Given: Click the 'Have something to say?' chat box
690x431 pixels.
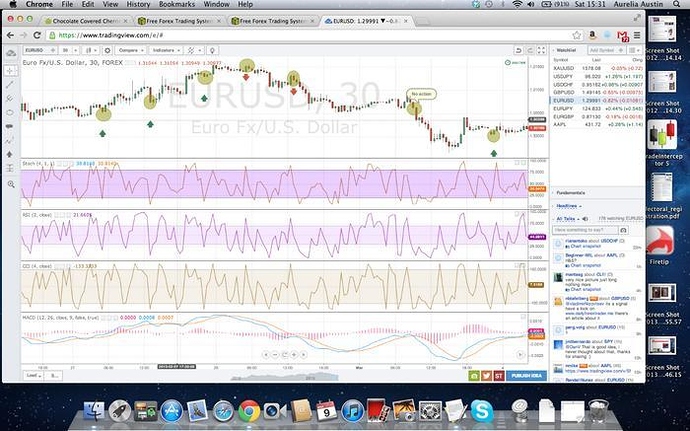Looking at the screenshot, I should (585, 230).
